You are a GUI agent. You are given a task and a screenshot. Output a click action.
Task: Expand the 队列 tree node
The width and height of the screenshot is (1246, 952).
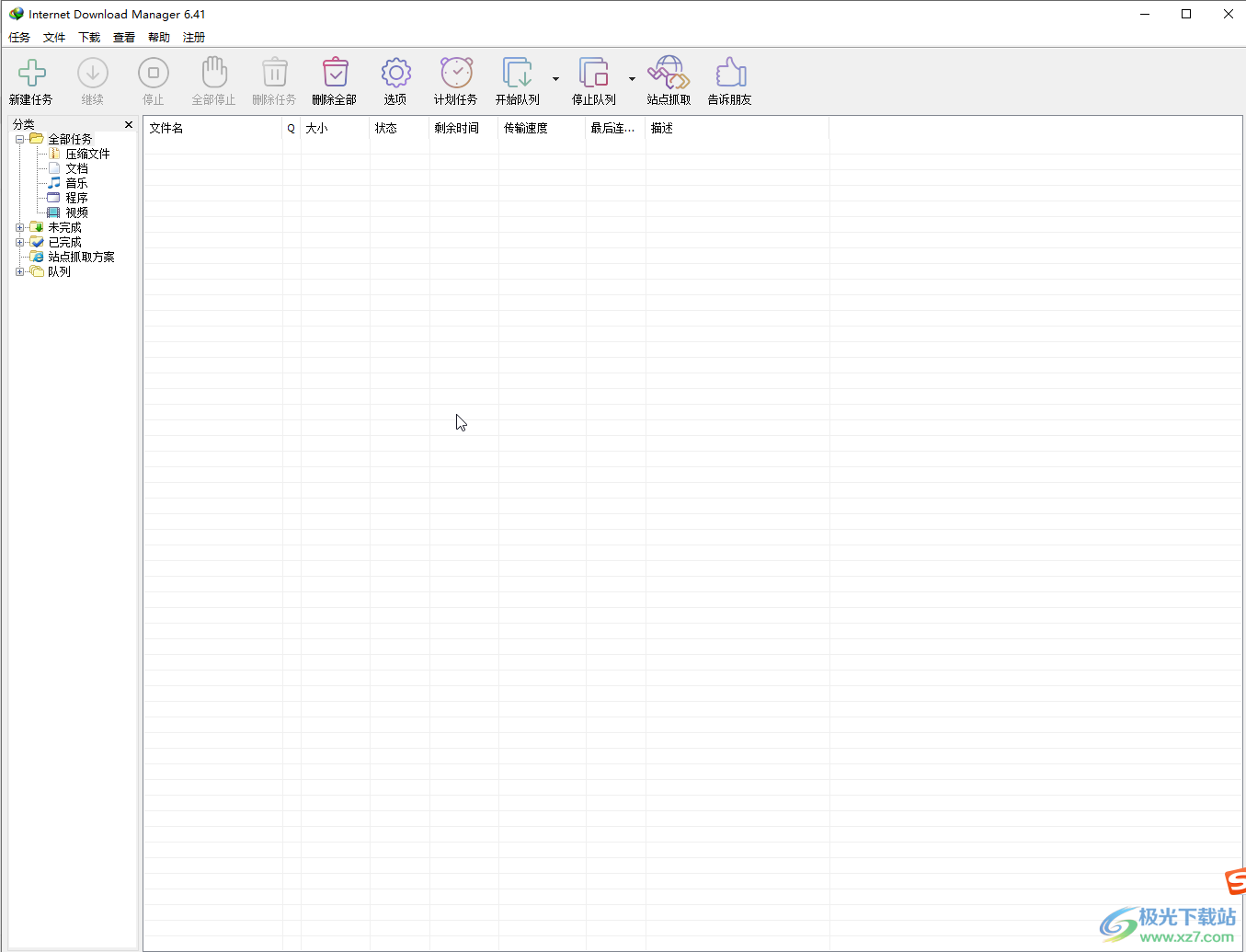(19, 271)
